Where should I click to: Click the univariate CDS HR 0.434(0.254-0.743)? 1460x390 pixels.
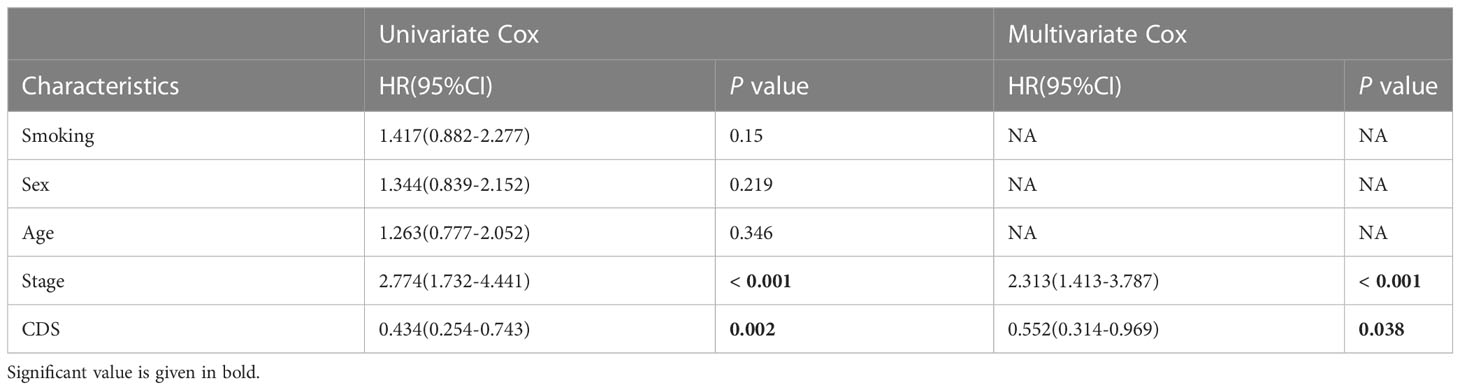pos(454,329)
